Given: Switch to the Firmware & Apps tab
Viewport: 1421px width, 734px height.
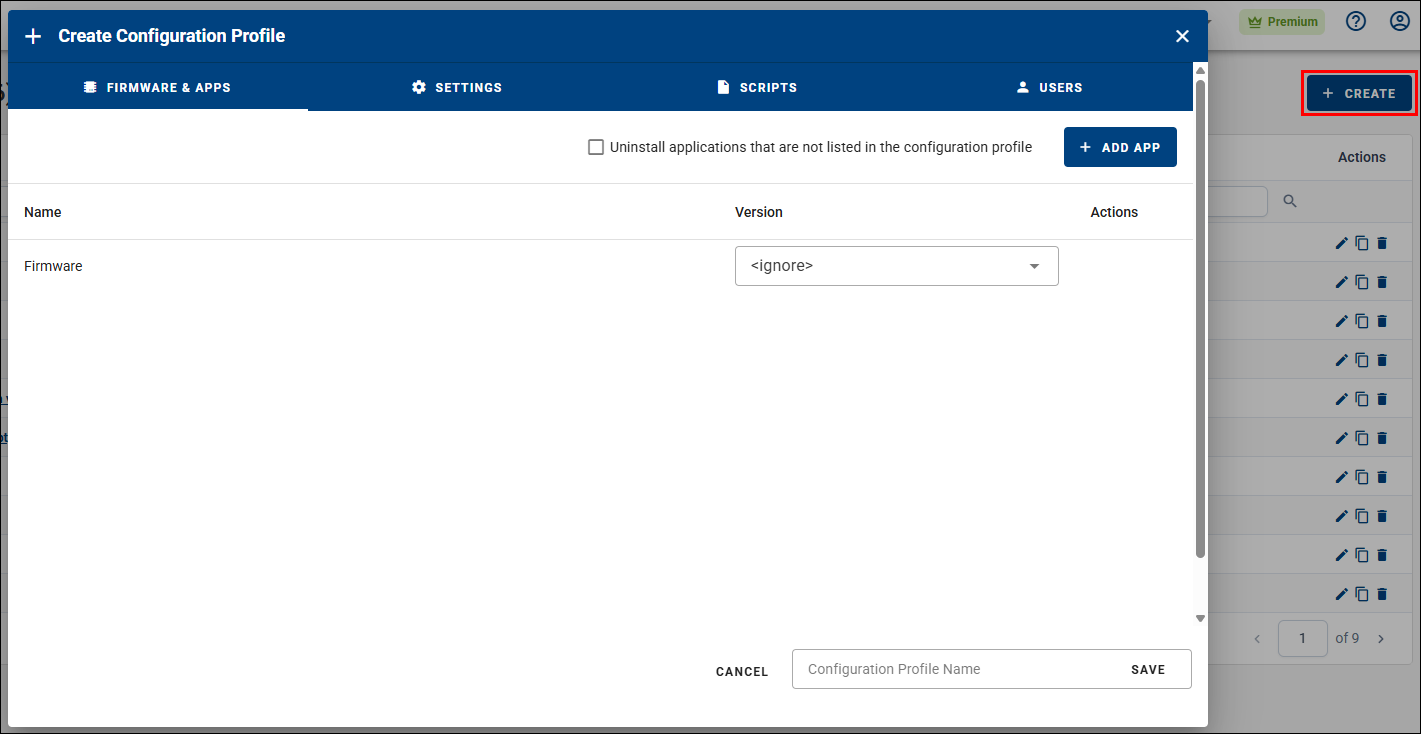Looking at the screenshot, I should [x=158, y=88].
